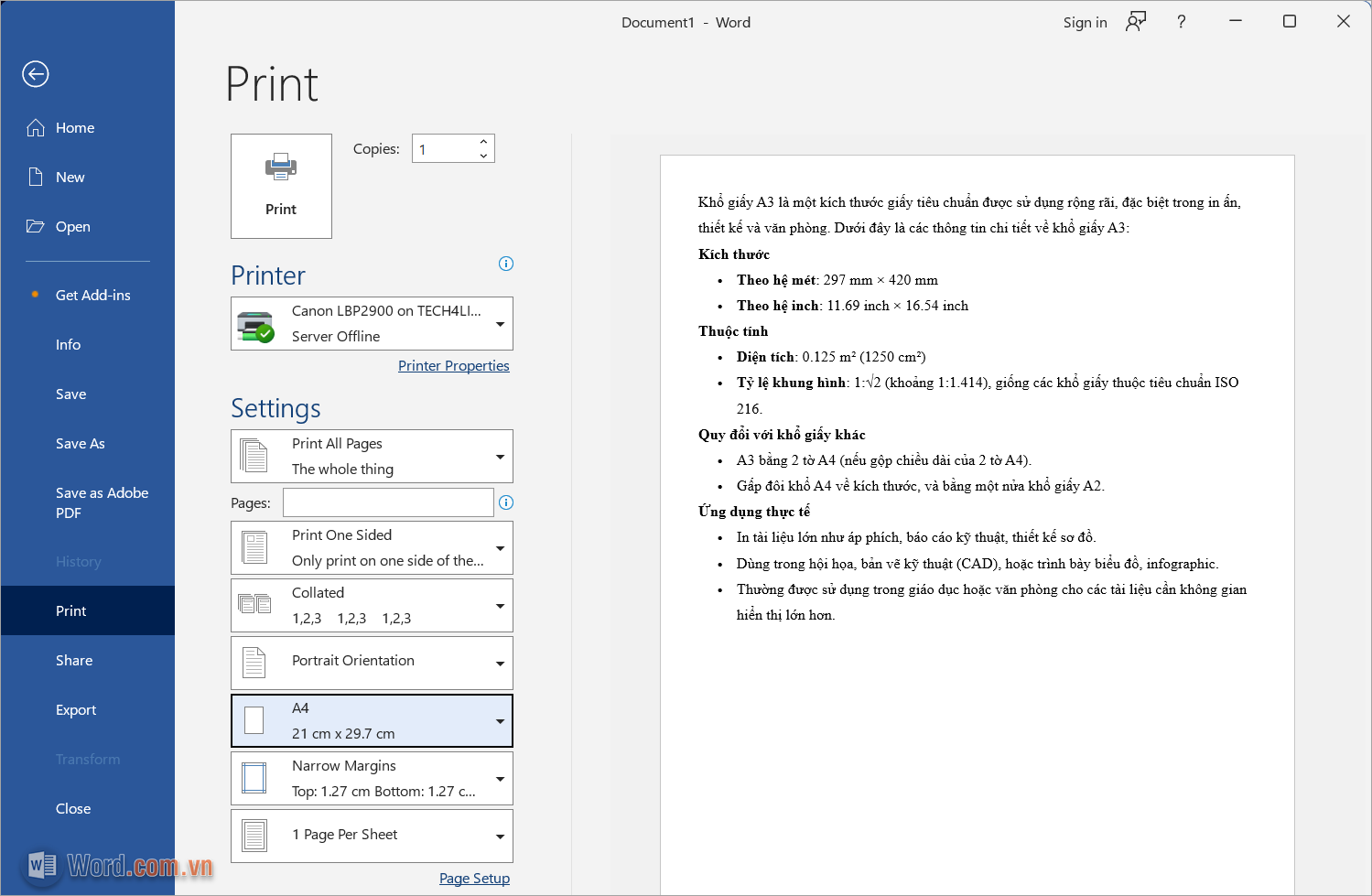The width and height of the screenshot is (1372, 896).
Task: Increase copies with the up stepper arrow
Action: point(483,141)
